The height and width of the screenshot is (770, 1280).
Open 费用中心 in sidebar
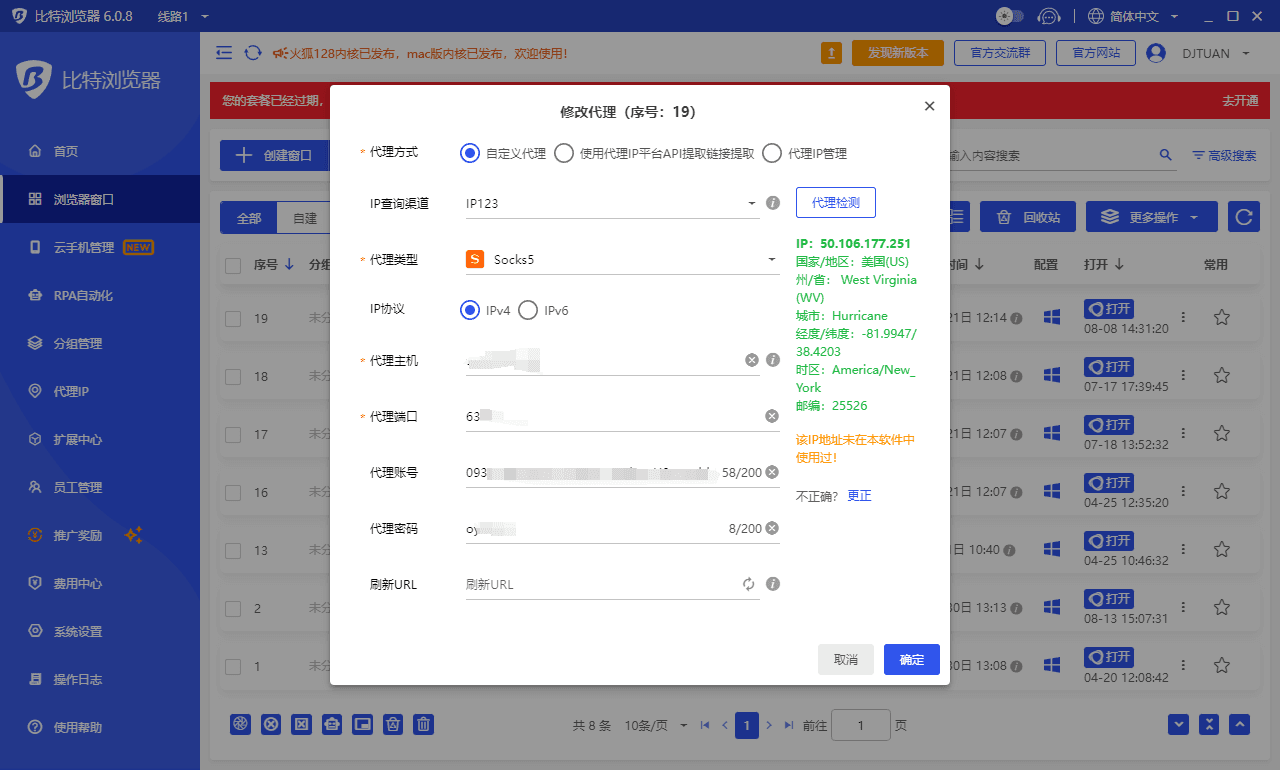pyautogui.click(x=100, y=583)
